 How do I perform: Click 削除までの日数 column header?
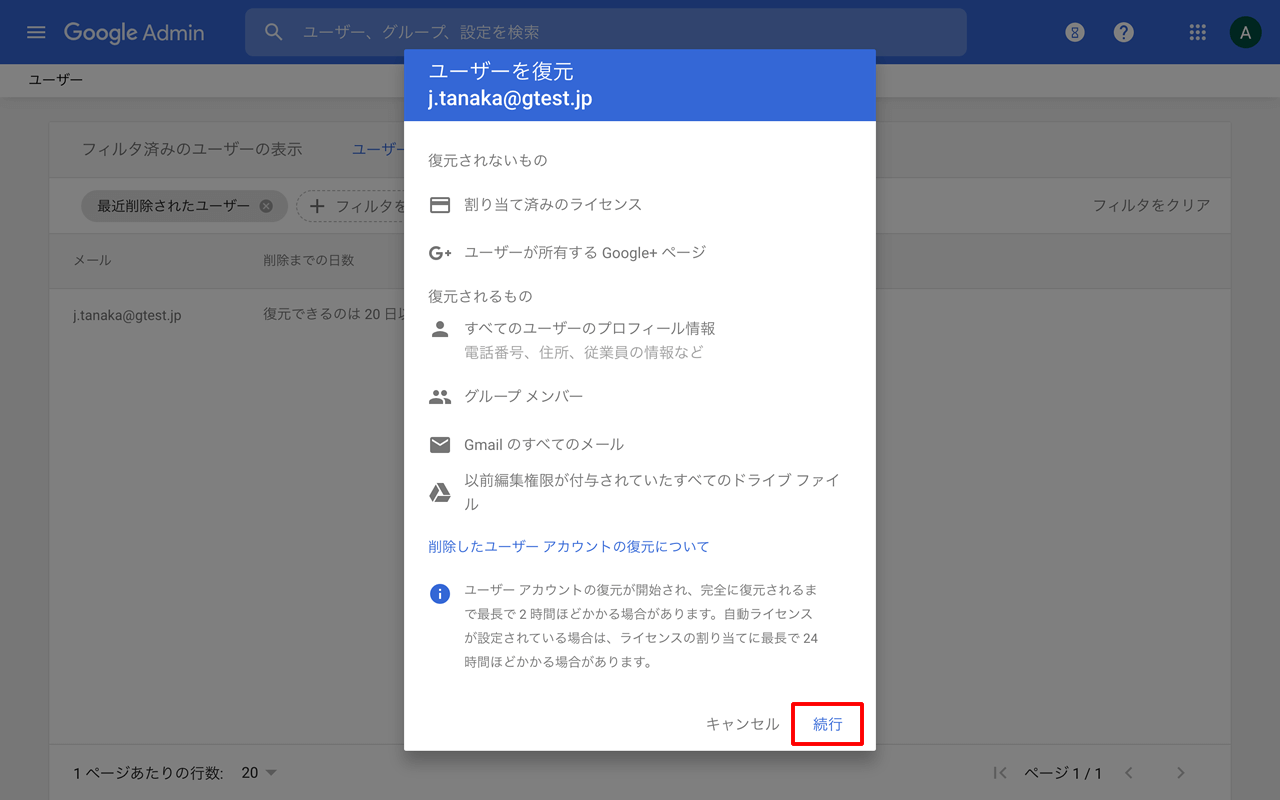(309, 260)
